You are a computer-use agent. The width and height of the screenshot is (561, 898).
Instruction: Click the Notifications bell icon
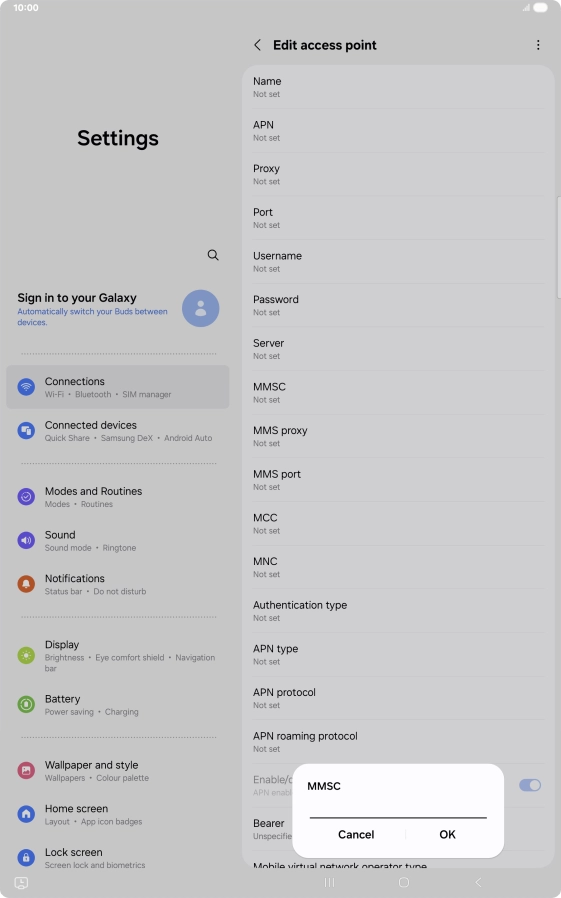point(26,584)
